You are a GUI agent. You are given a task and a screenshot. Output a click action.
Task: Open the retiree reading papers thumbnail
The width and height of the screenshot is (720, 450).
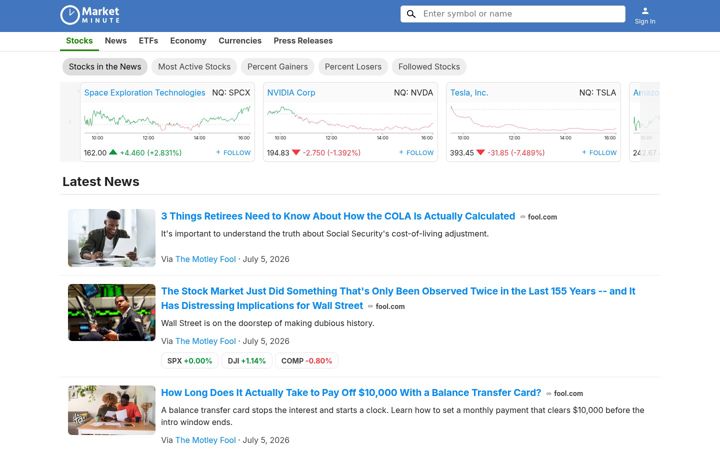112,238
